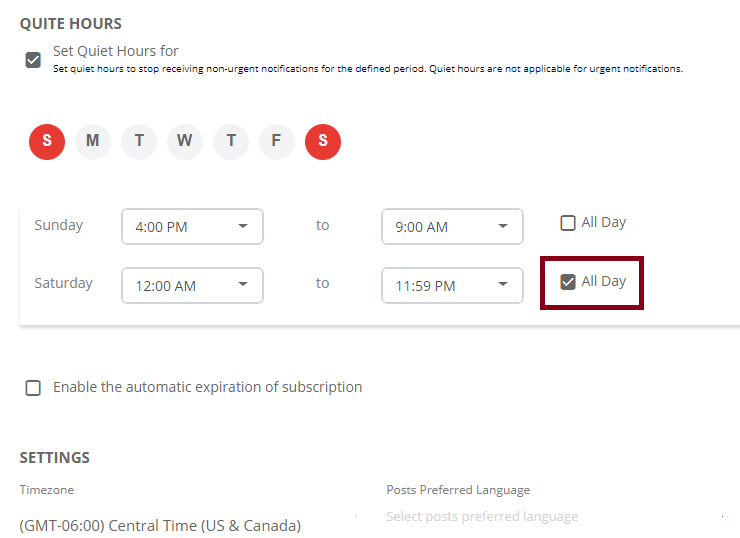Select the Thursday day circle

(231, 142)
